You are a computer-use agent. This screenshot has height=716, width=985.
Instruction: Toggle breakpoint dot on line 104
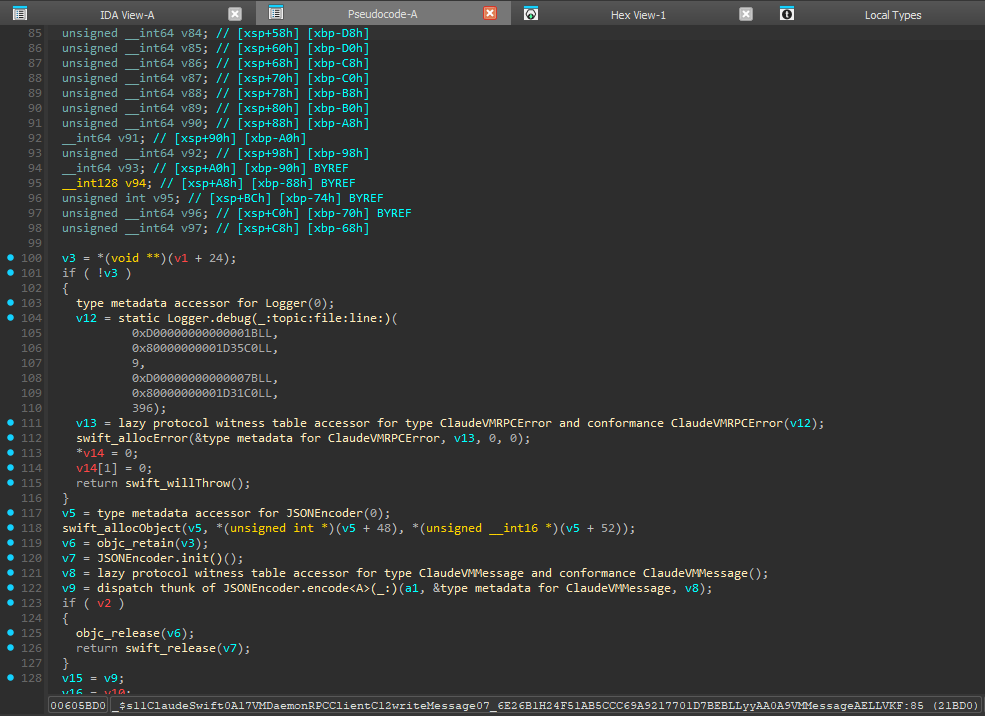click(x=11, y=318)
